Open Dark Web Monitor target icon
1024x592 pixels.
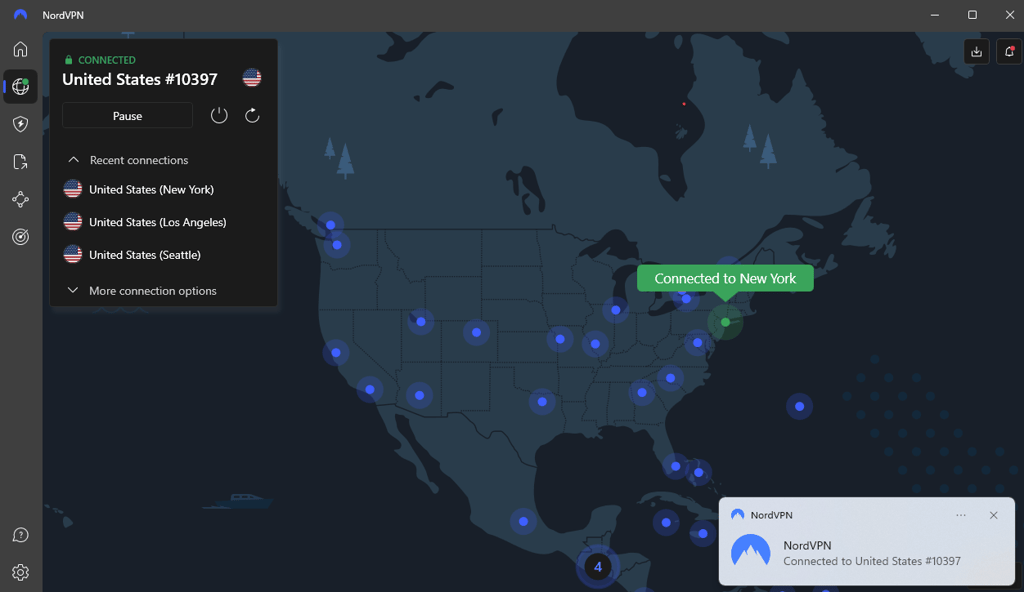click(20, 237)
